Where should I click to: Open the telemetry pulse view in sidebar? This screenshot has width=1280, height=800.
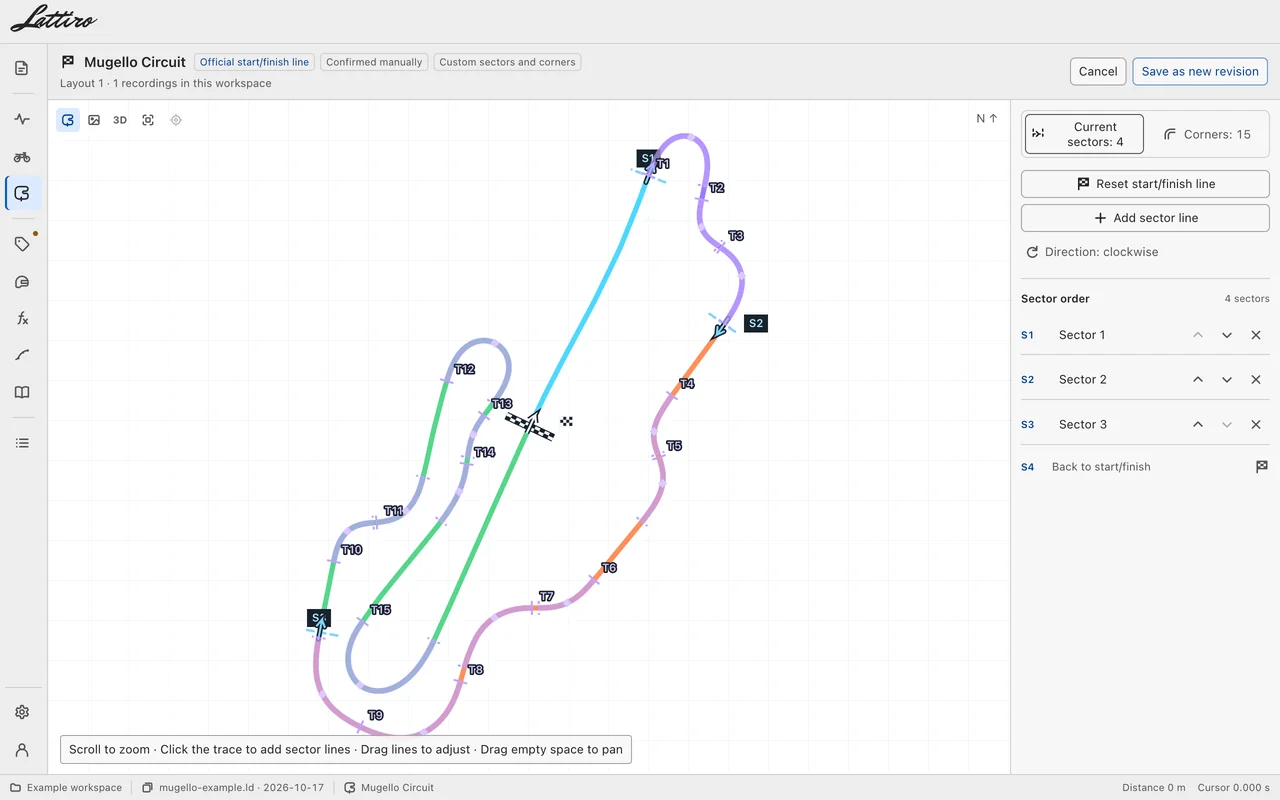[x=22, y=119]
